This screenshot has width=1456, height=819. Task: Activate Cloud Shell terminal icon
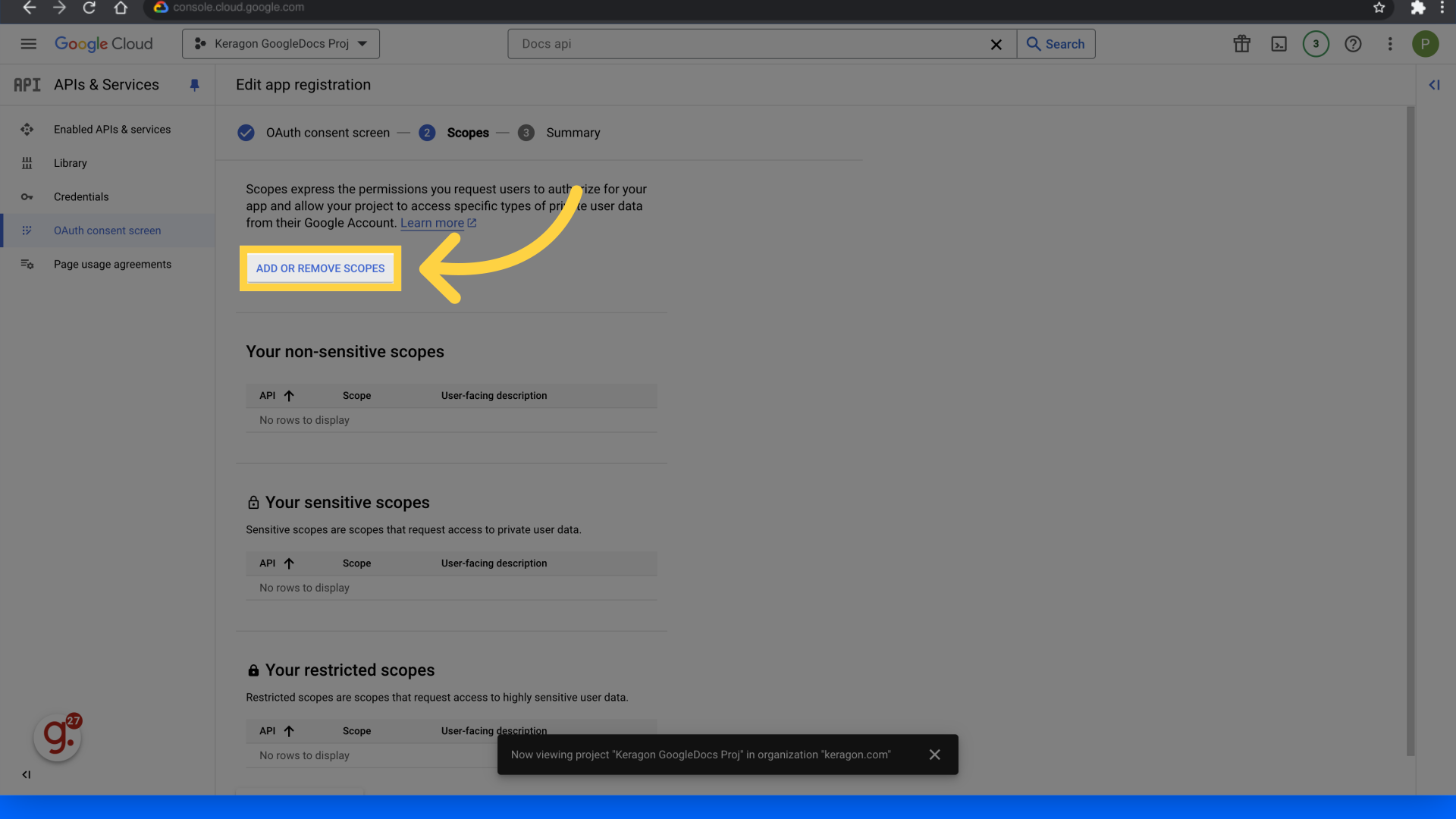pos(1279,44)
